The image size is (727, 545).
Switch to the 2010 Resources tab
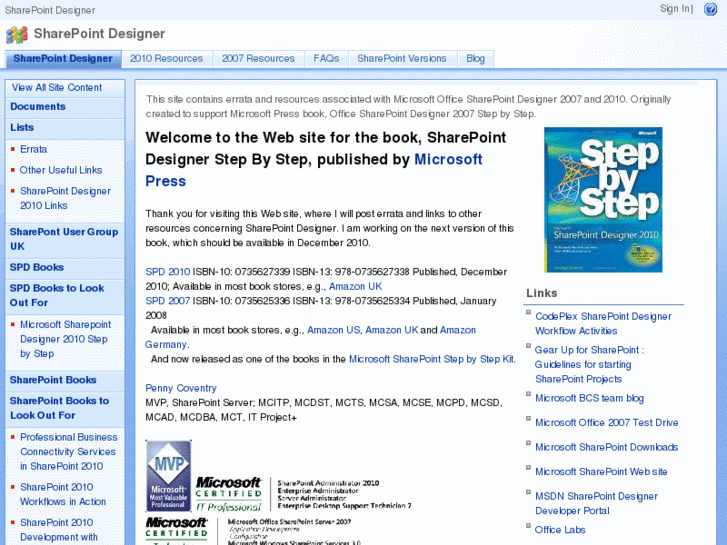pos(166,59)
